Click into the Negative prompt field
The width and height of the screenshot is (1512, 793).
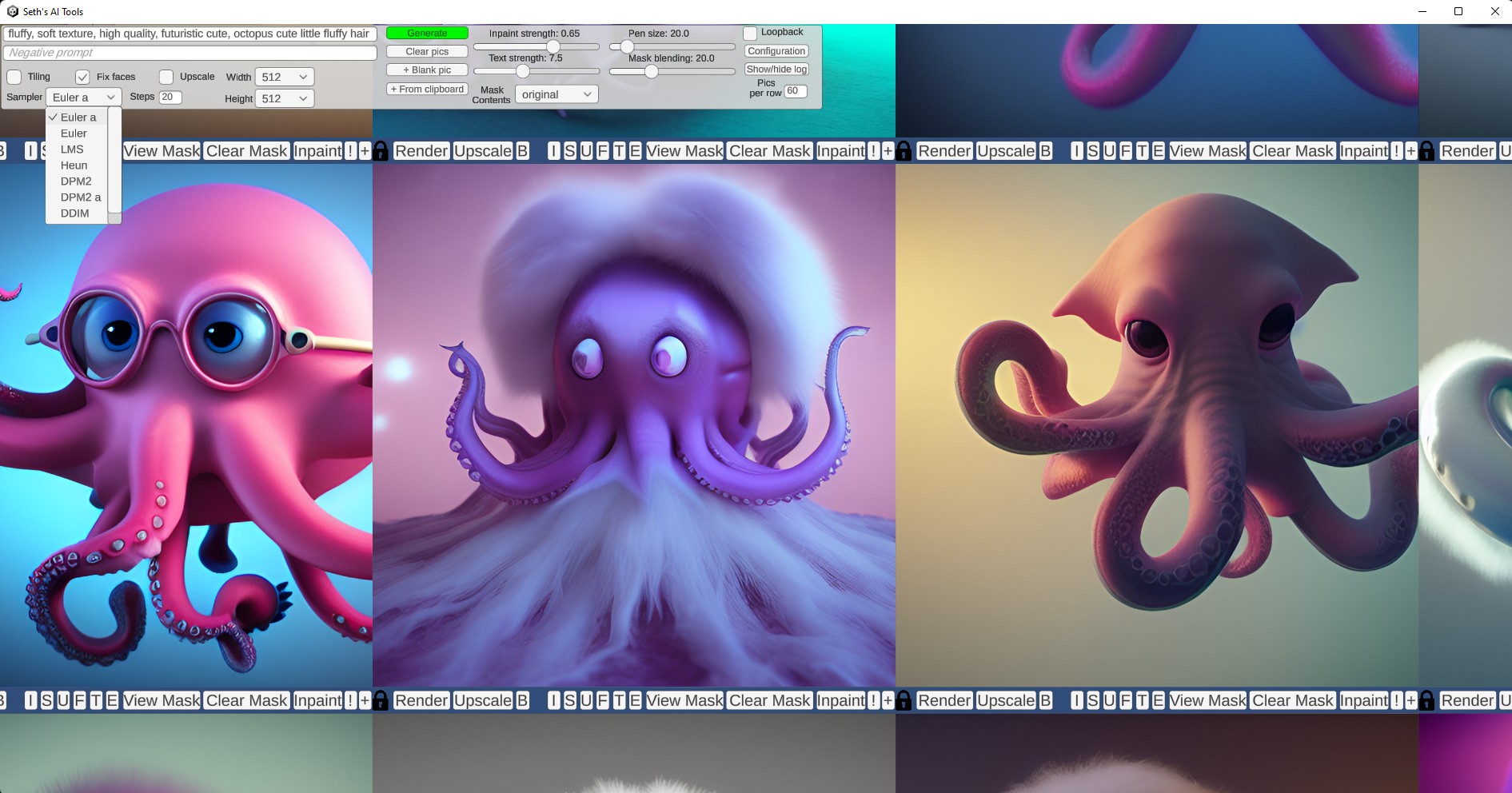(x=189, y=53)
